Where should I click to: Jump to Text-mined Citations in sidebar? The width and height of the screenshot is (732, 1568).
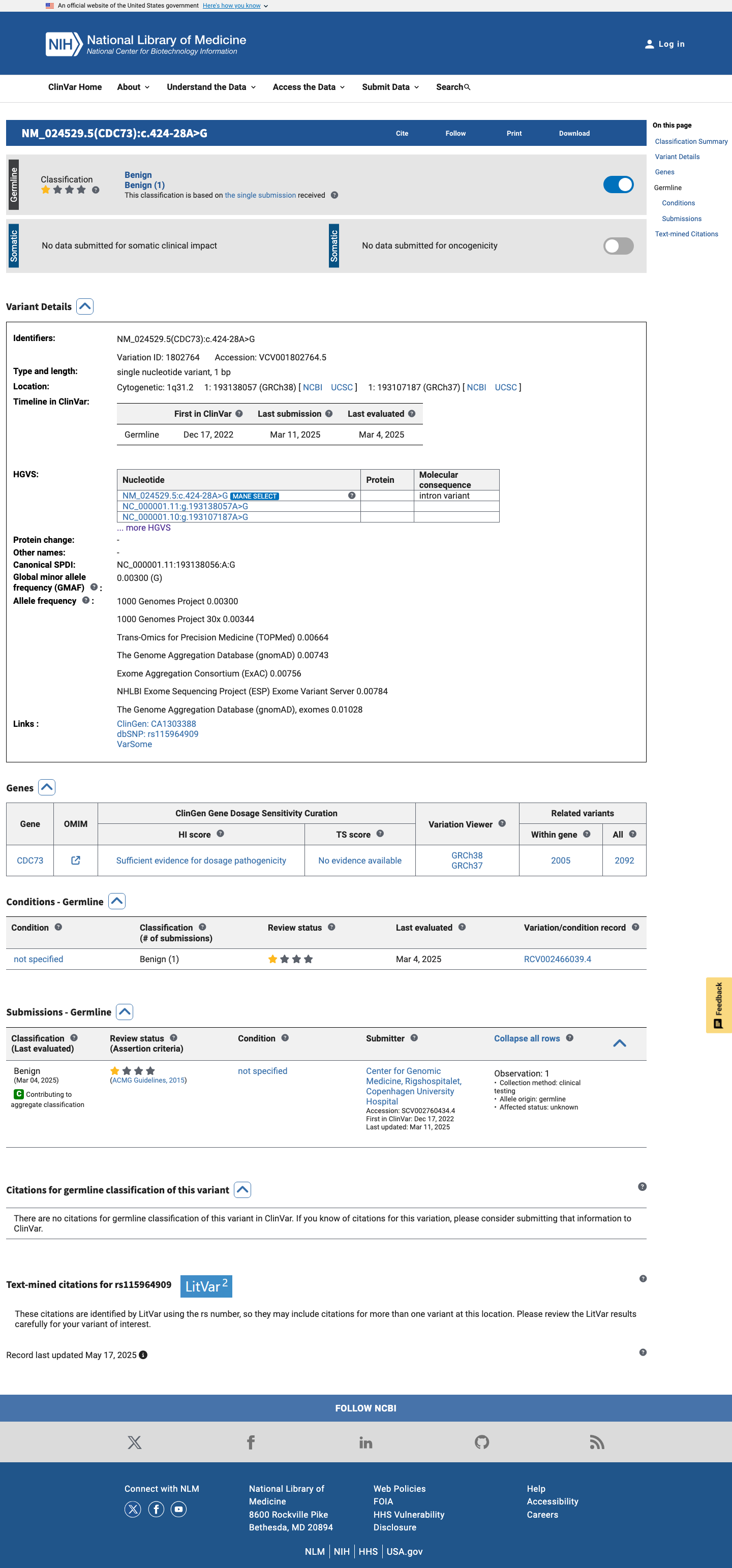pos(686,234)
